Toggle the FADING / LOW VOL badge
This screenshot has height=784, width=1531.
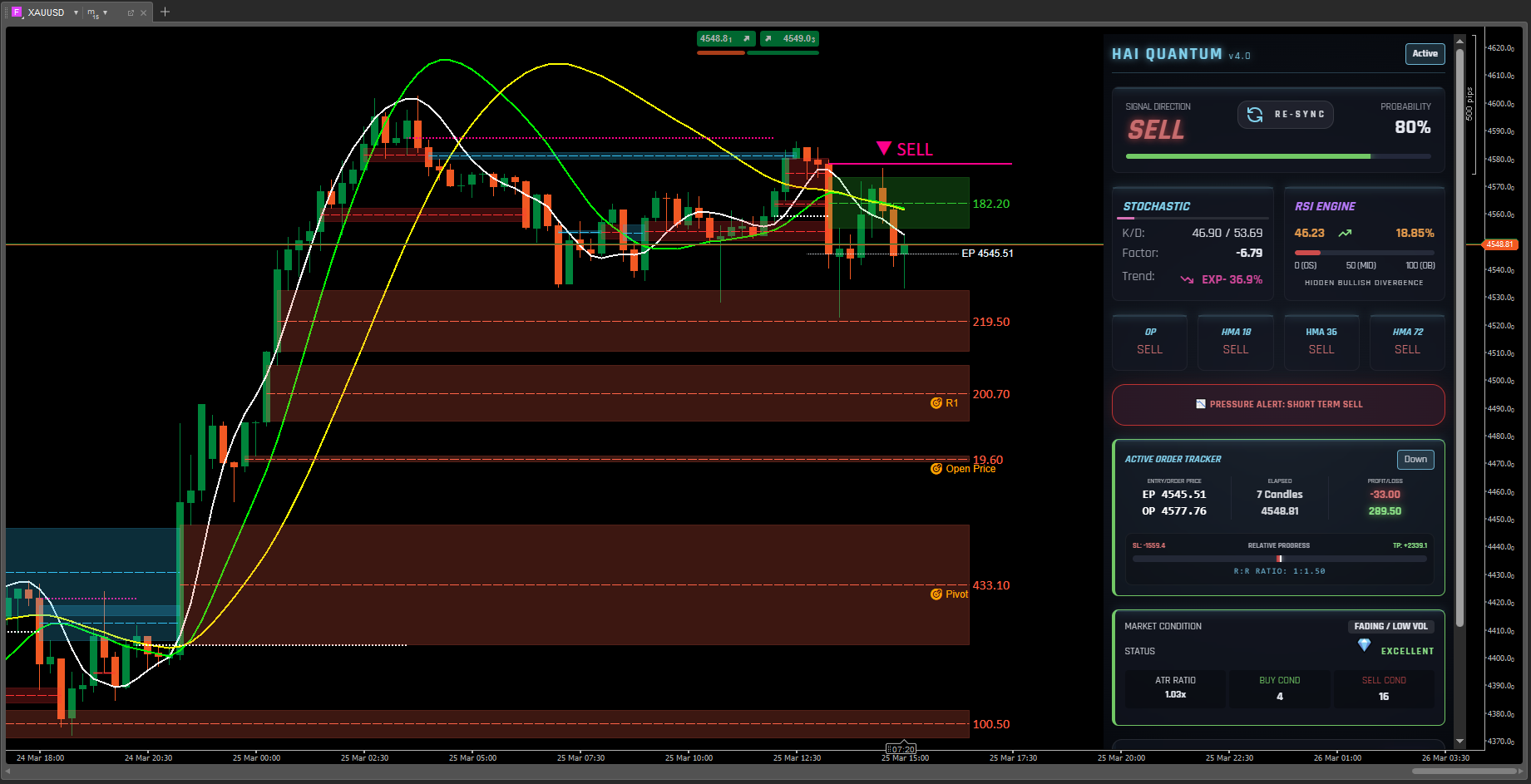click(1390, 627)
